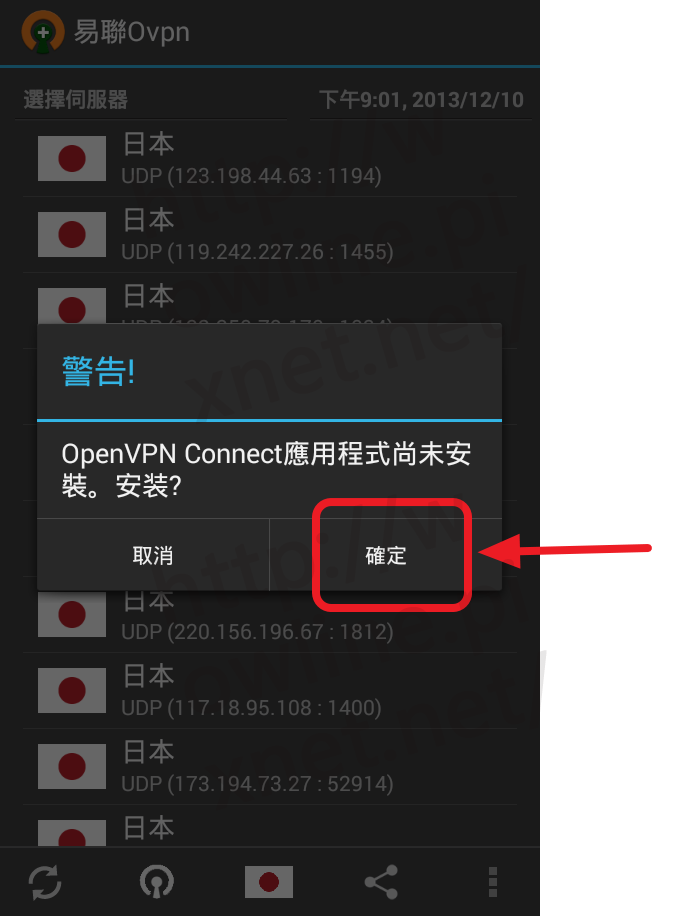Tap Japan flag beside 123.198.44.63 server
Screen dimensions: 676x916
click(72, 158)
